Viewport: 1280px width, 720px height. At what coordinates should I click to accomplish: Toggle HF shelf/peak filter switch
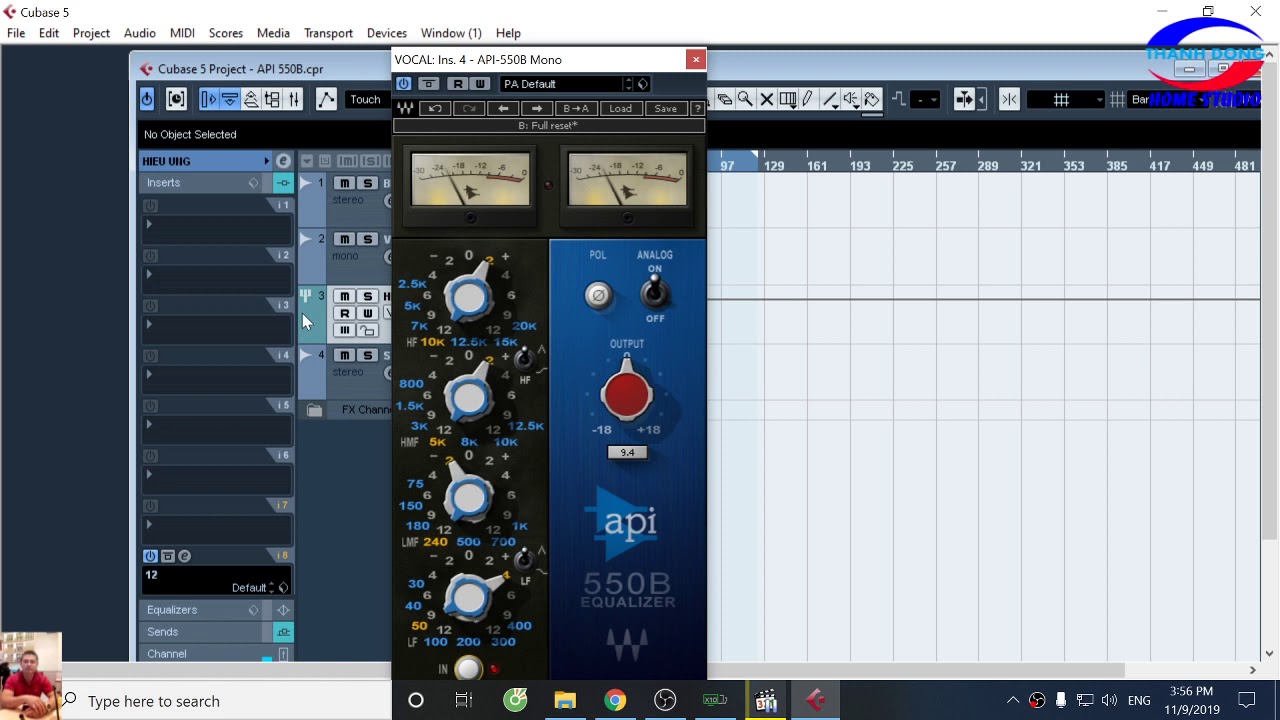[522, 358]
